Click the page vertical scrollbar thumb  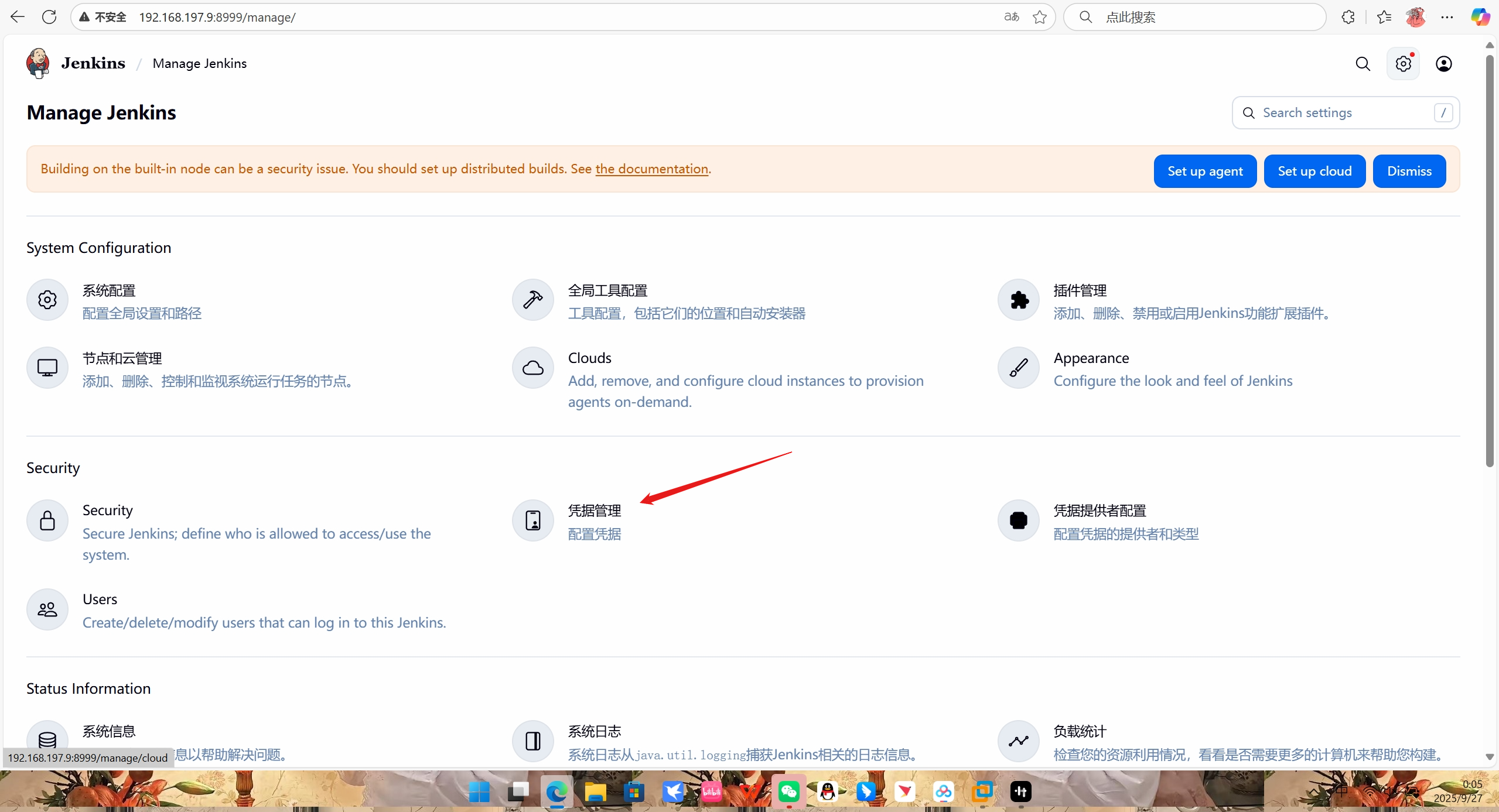point(1490,261)
